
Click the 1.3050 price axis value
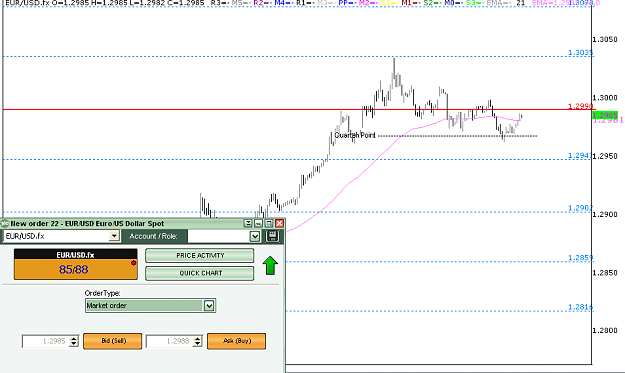[605, 39]
